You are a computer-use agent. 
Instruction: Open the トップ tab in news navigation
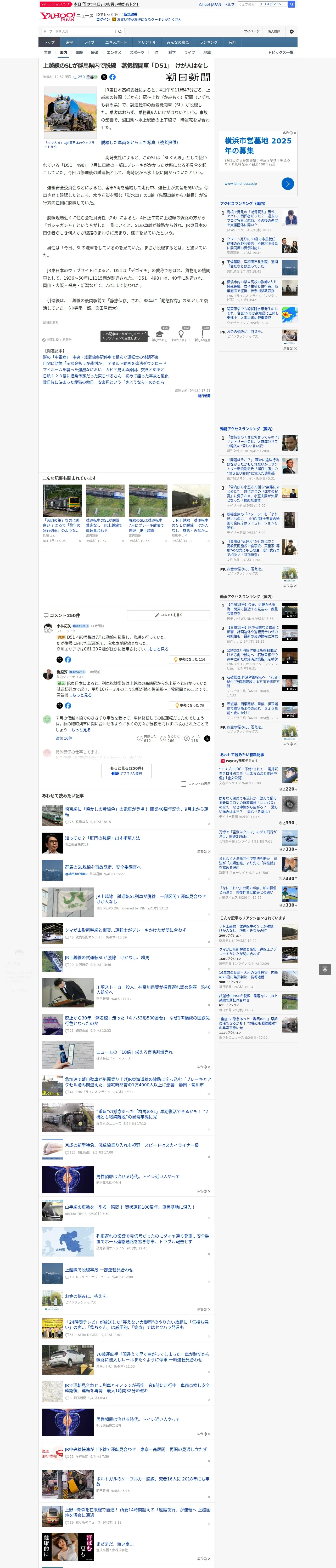[49, 43]
